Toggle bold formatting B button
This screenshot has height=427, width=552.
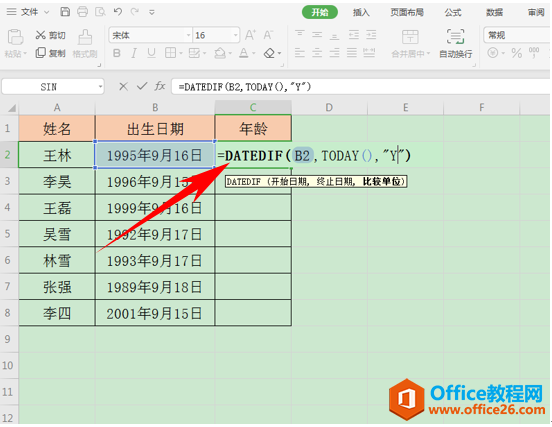click(x=117, y=53)
